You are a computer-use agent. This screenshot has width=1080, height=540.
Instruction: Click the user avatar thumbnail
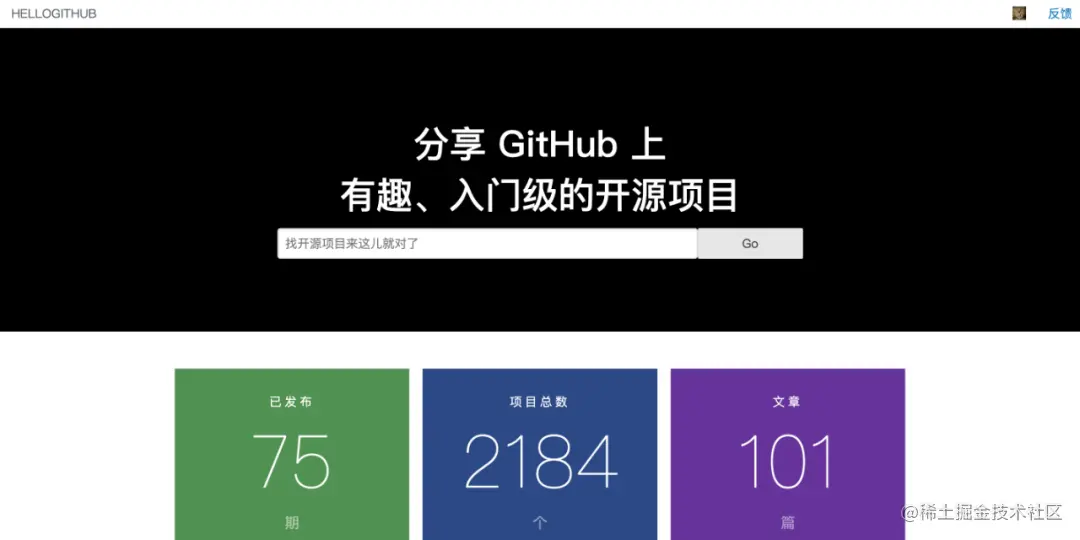(x=1019, y=13)
